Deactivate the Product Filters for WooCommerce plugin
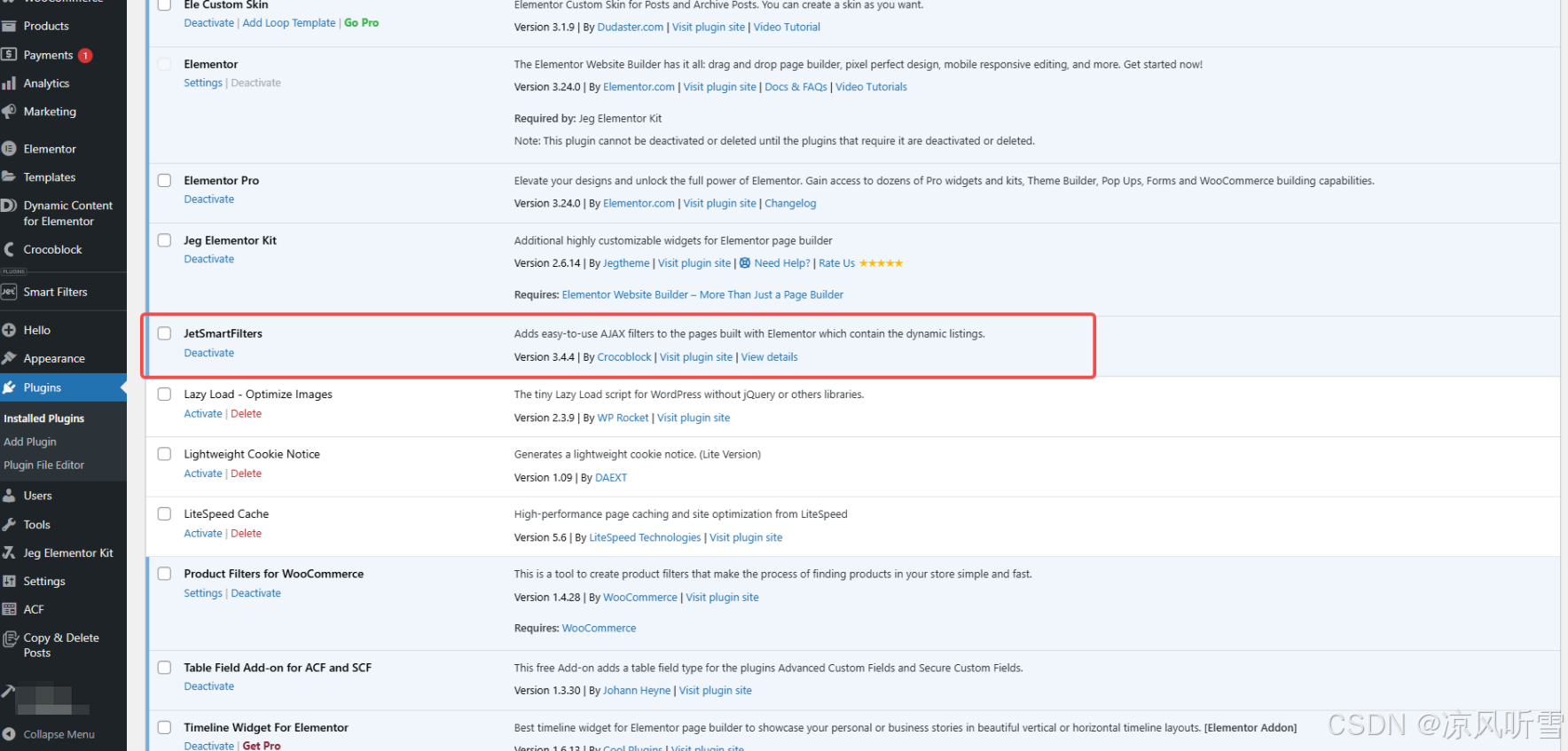1568x751 pixels. [x=255, y=593]
